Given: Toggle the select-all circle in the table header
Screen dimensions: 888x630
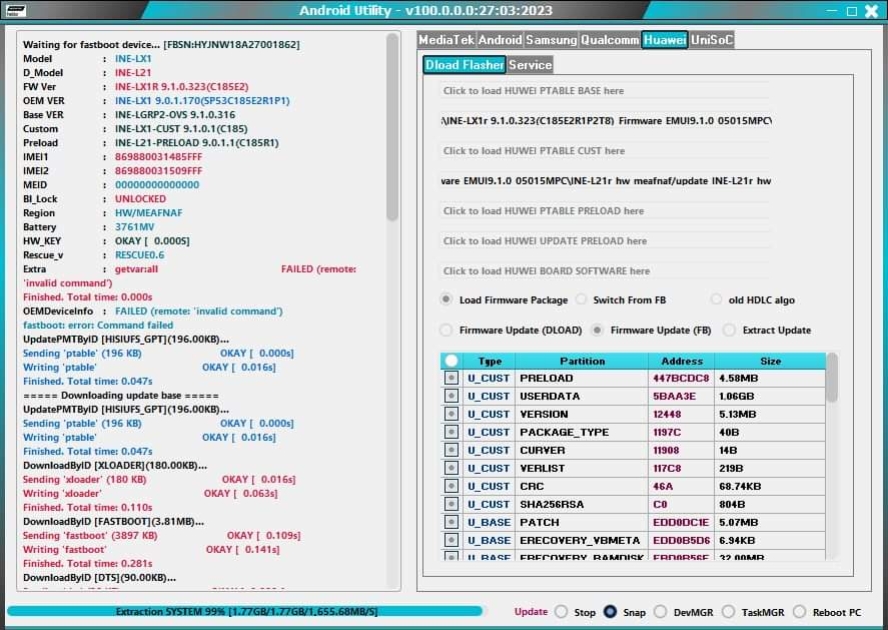Looking at the screenshot, I should pyautogui.click(x=452, y=361).
